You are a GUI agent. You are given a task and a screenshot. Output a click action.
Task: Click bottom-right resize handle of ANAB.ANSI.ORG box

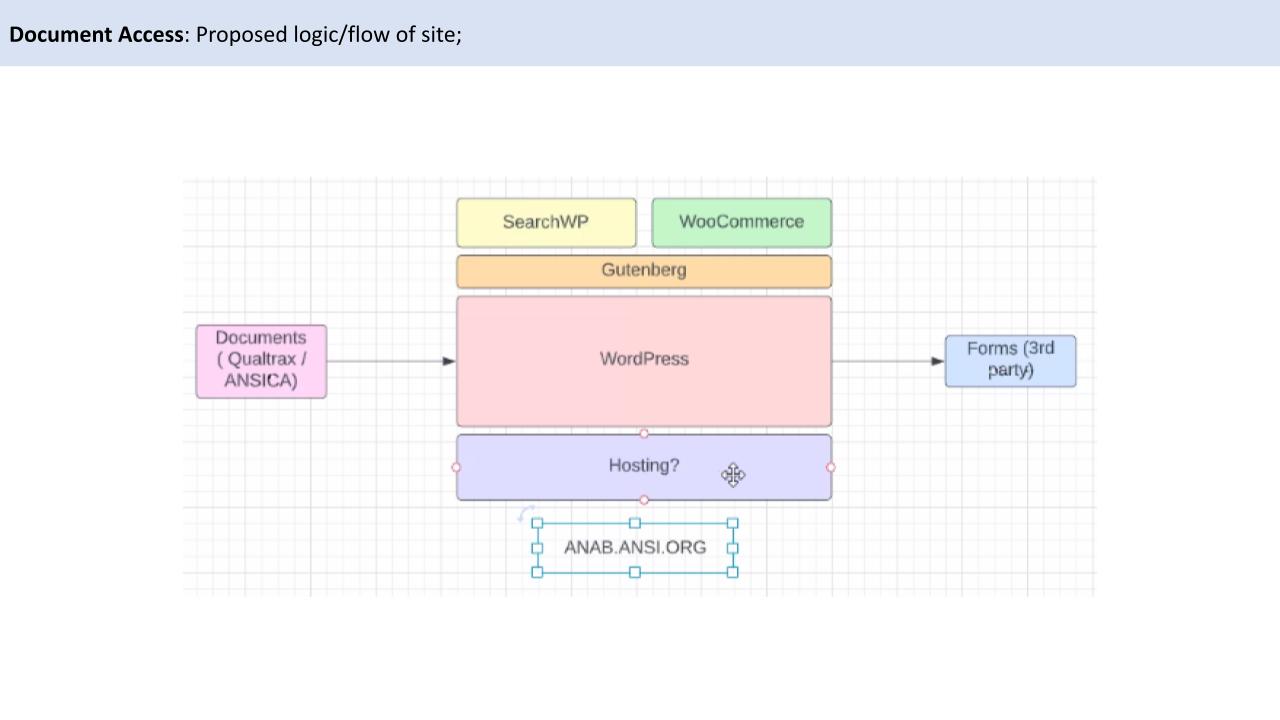click(733, 572)
